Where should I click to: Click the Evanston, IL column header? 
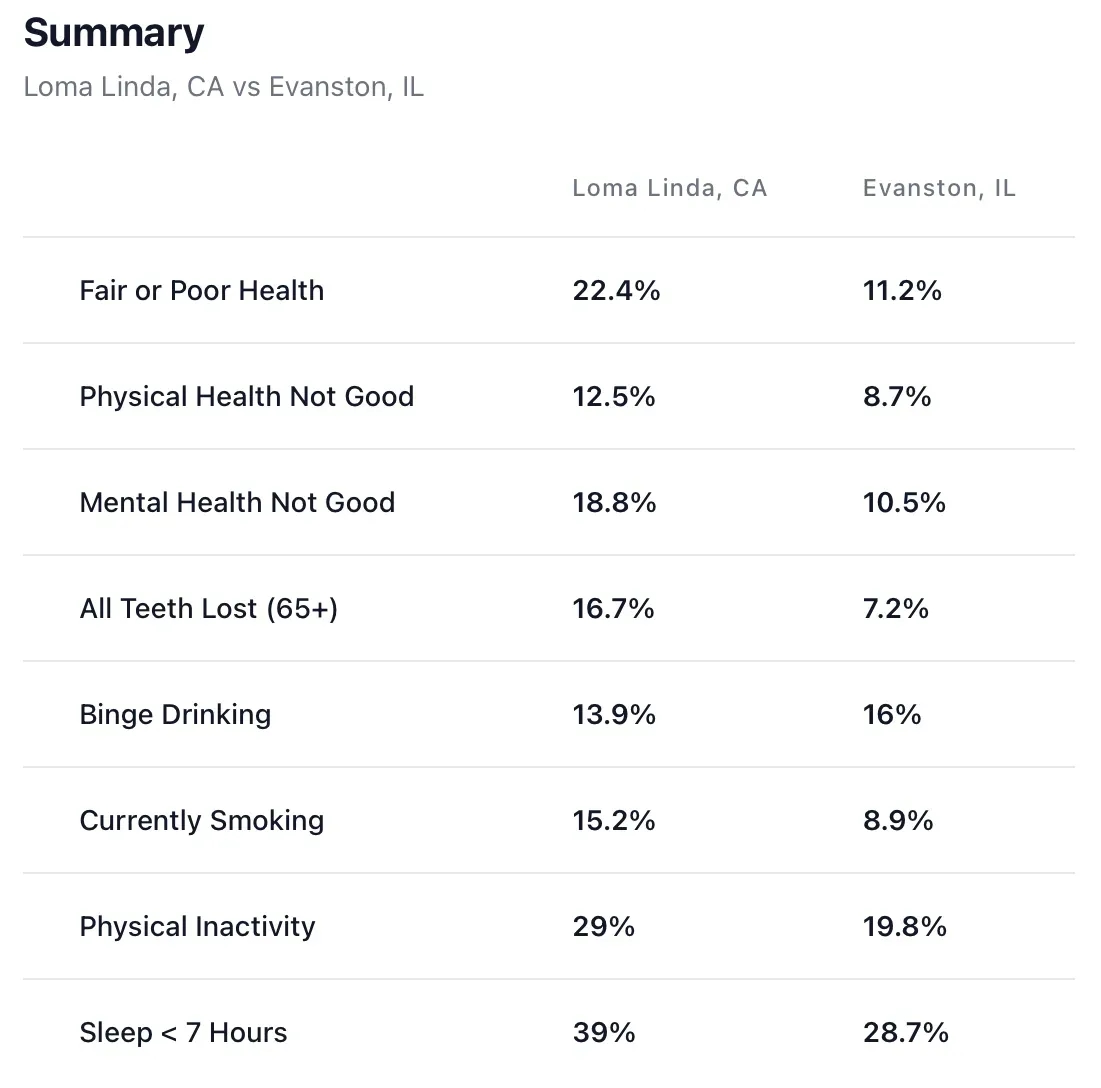pos(939,188)
